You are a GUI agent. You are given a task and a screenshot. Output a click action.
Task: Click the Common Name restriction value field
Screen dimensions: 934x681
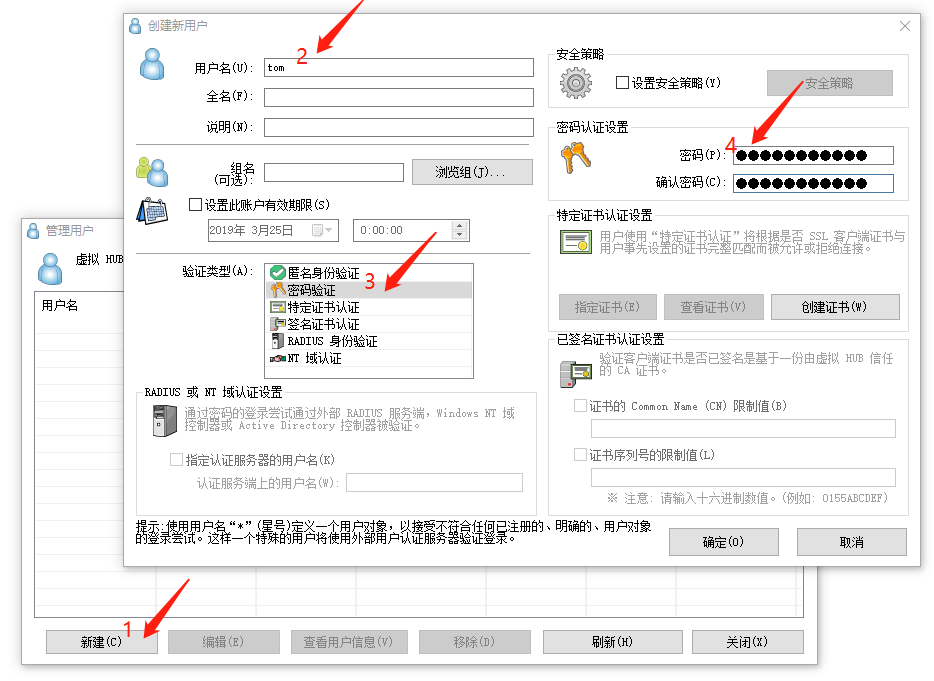pos(743,428)
